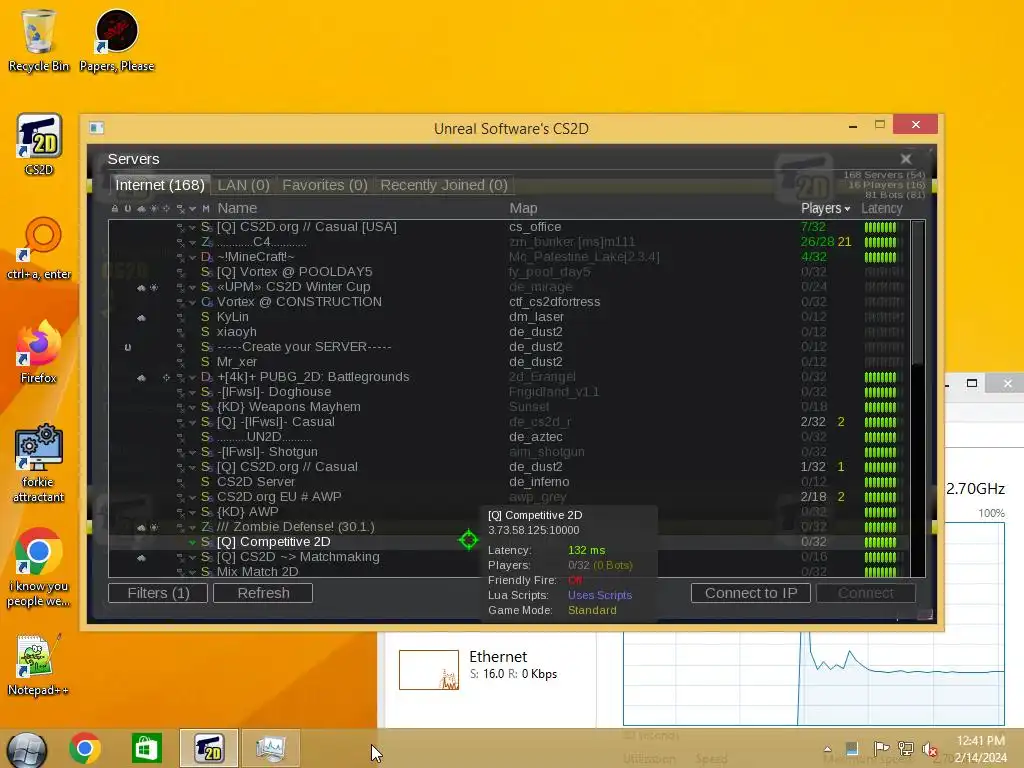Open Notepad++ desktop shortcut
Screen dimensions: 1024x768
coord(38,664)
